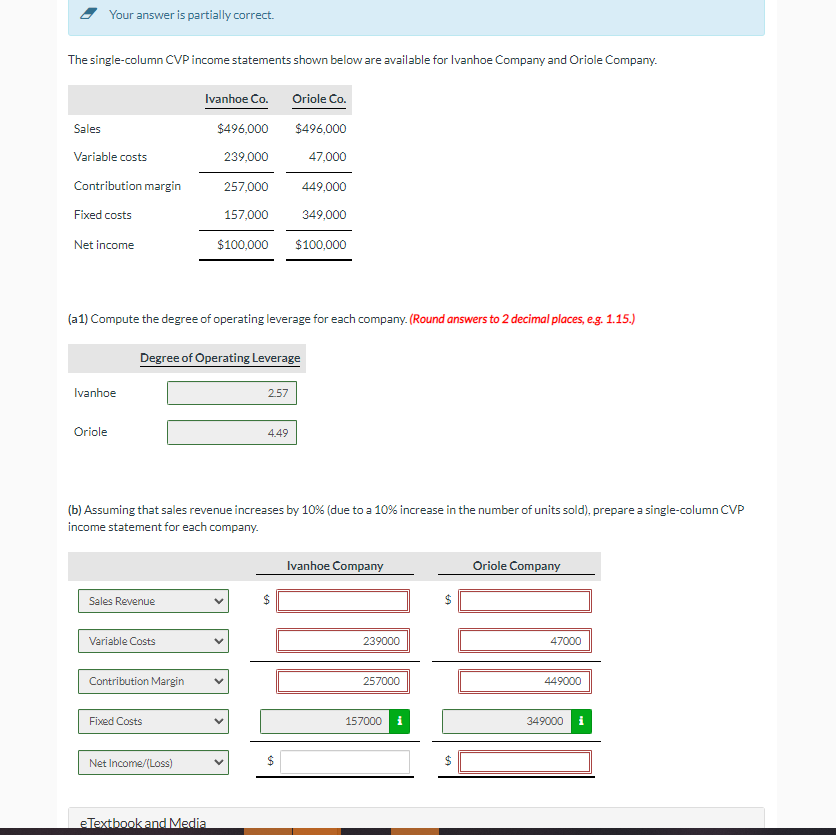836x835 pixels.
Task: Click Oriole Company's empty Sales Revenue input
Action: (524, 600)
